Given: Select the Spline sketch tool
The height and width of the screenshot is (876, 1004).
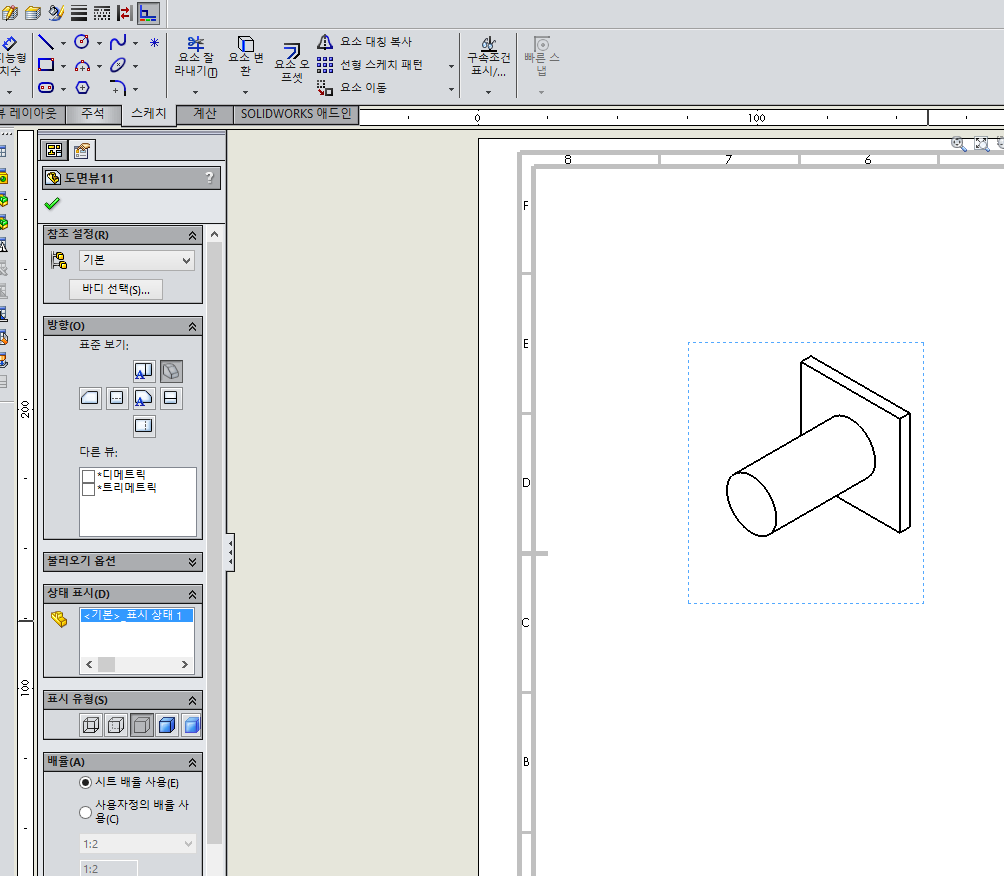Looking at the screenshot, I should coord(118,42).
